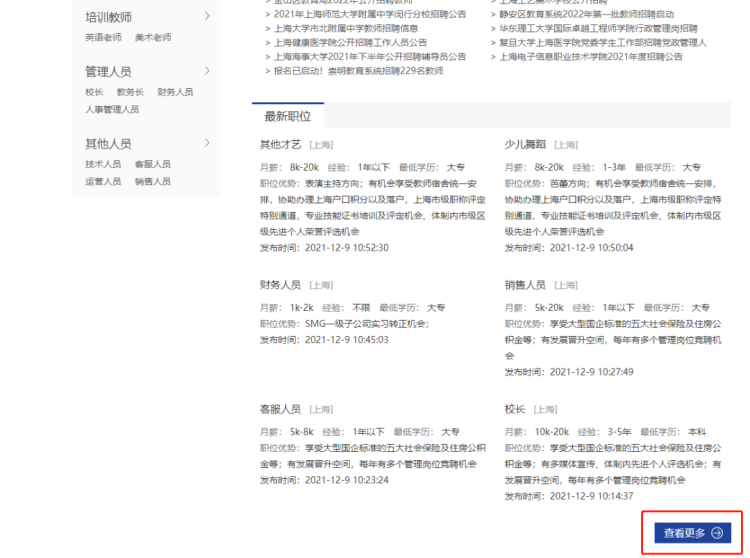The image size is (750, 558).
Task: View the 客服人员 job posting title
Action: (280, 409)
